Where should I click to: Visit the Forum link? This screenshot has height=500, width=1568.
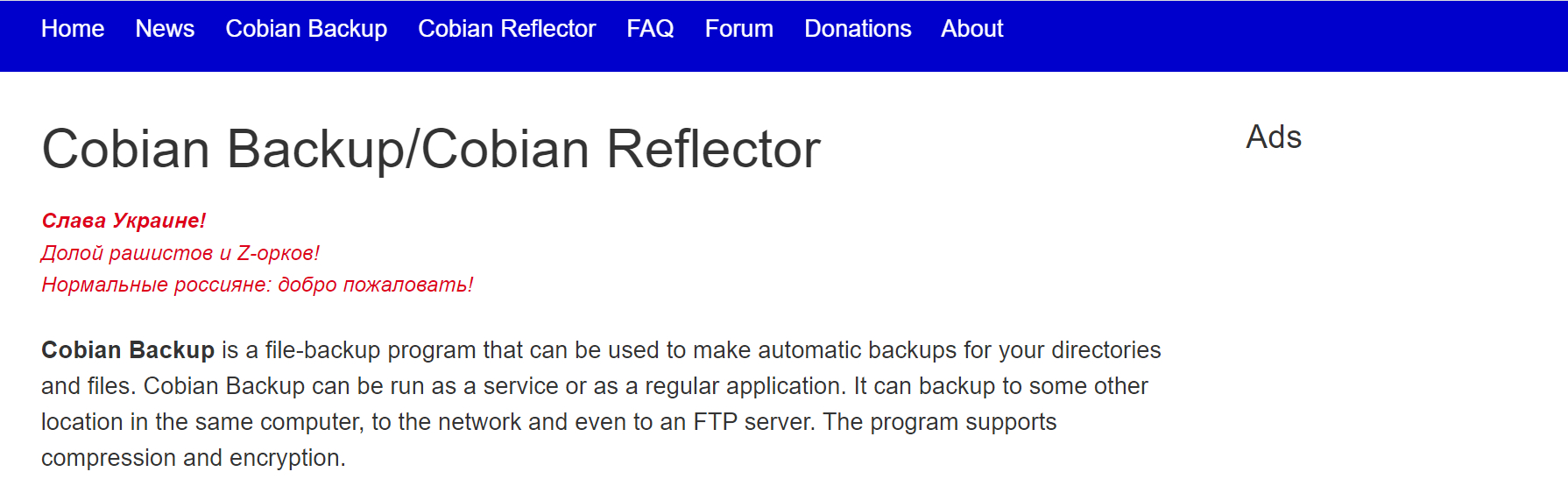[x=738, y=29]
